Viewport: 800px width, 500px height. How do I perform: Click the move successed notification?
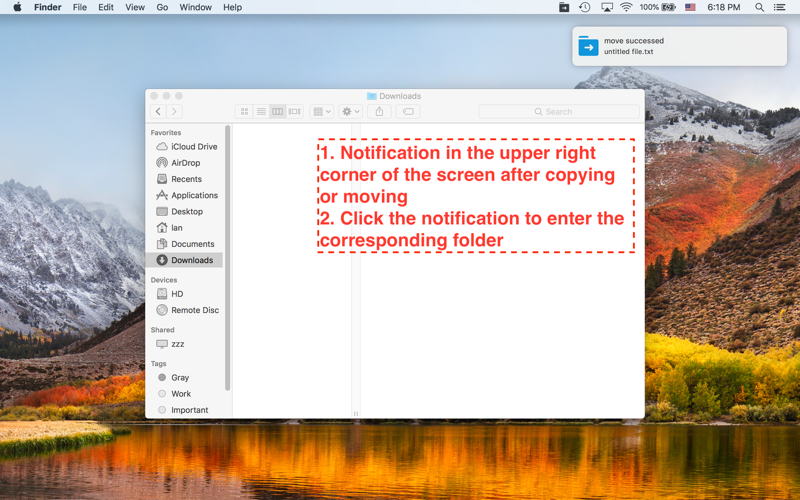click(679, 46)
